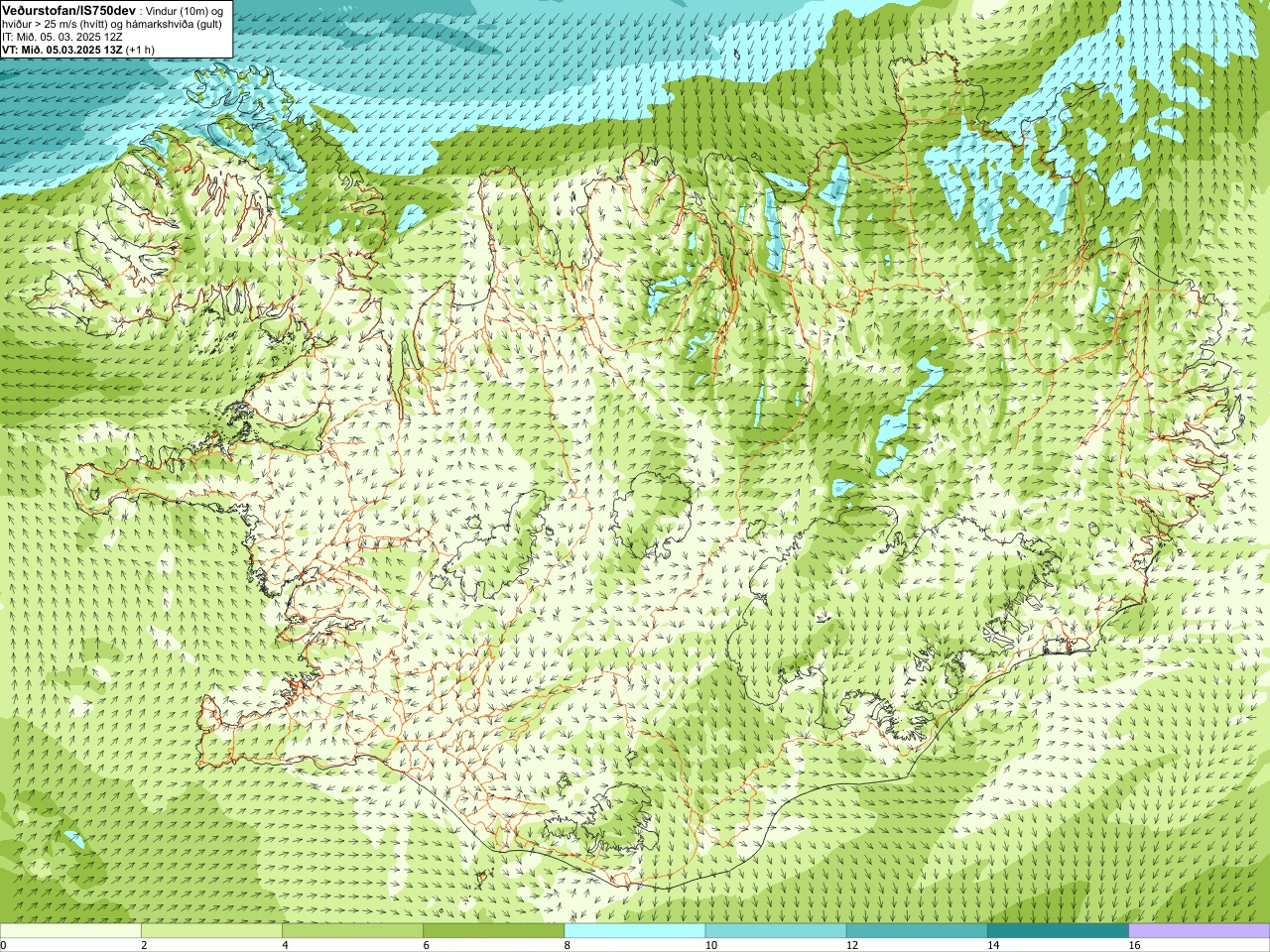The height and width of the screenshot is (952, 1270).
Task: Click the "VT: Mið. 05.03.2025 13Z (+1 h)" line
Action: [x=77, y=50]
